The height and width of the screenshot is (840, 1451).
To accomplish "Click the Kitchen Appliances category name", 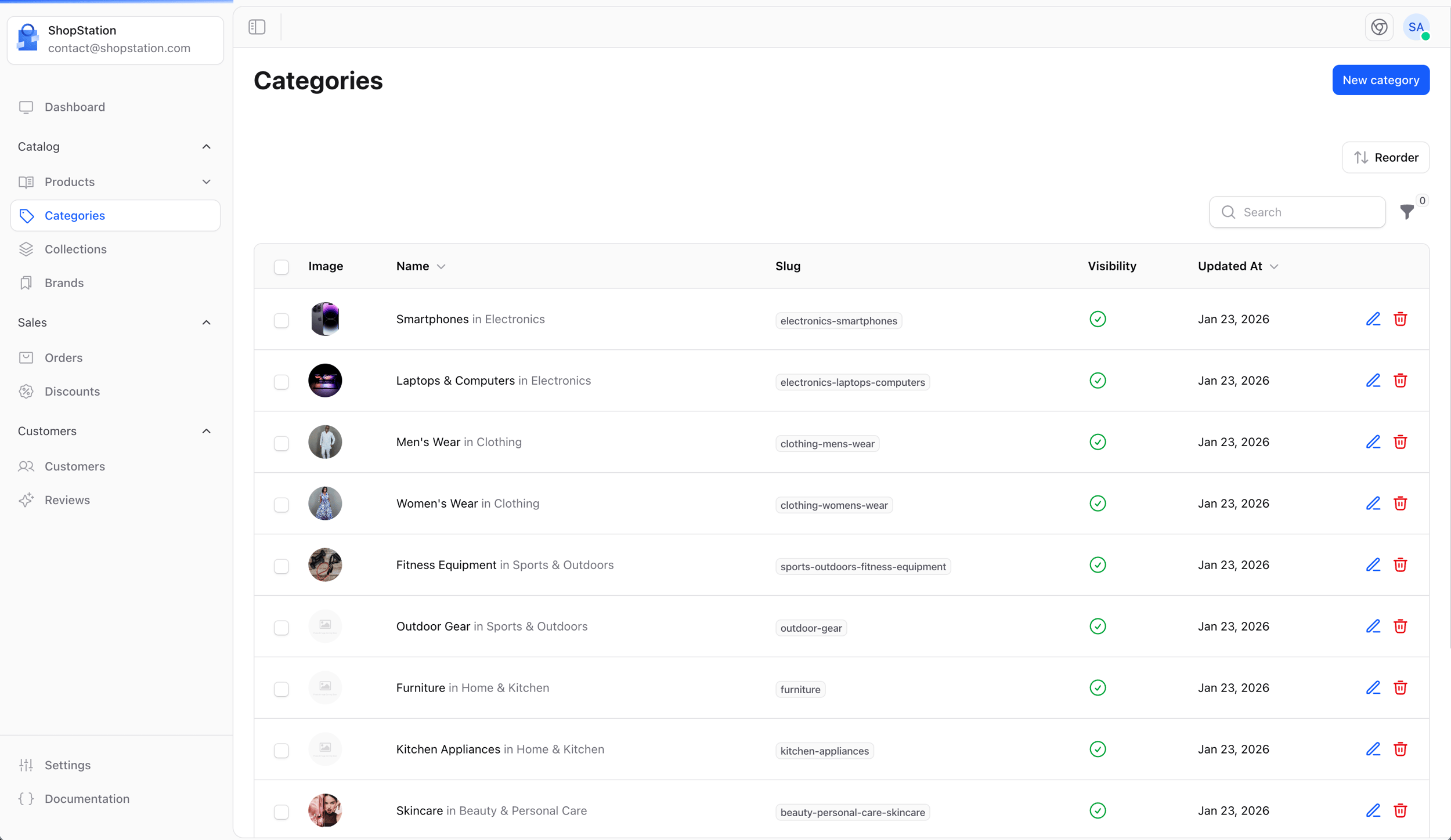I will click(448, 750).
